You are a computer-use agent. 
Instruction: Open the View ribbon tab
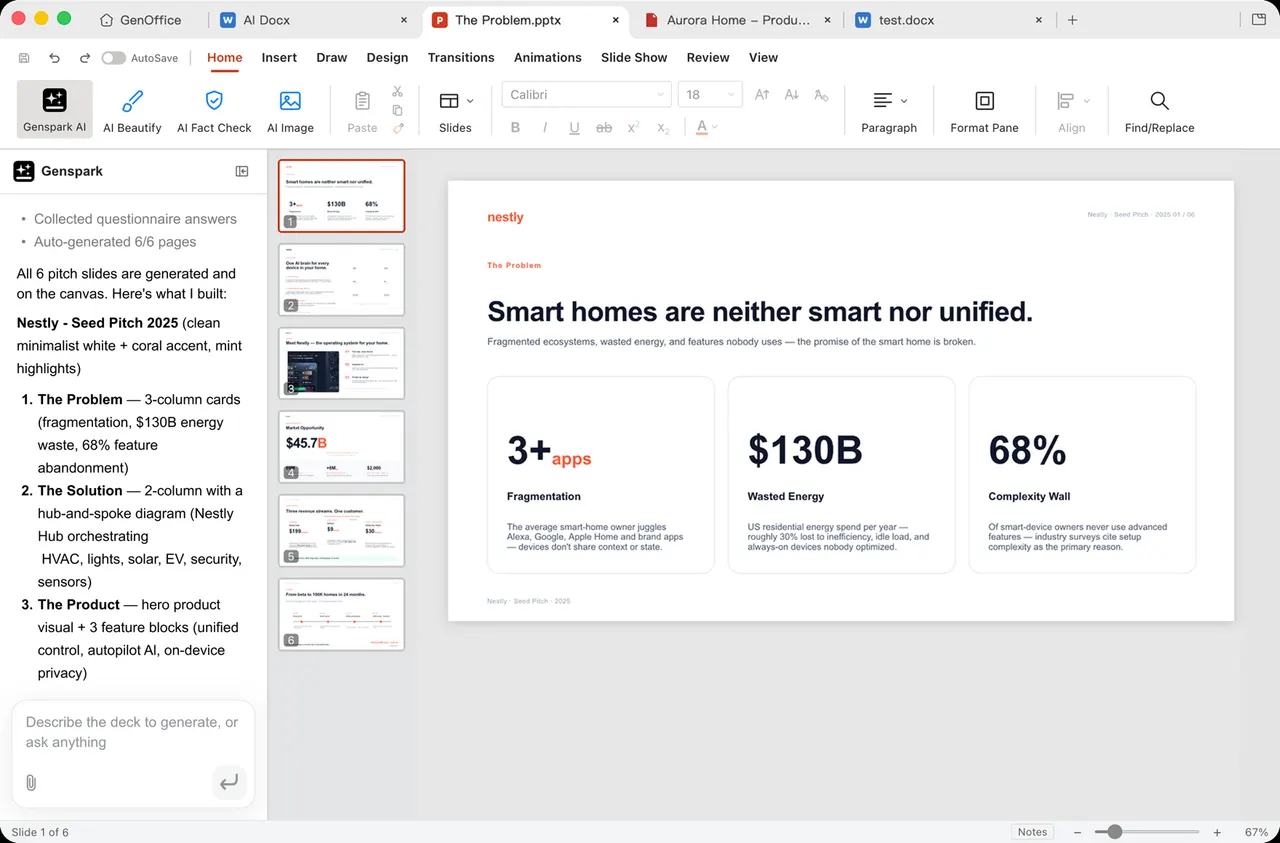763,58
